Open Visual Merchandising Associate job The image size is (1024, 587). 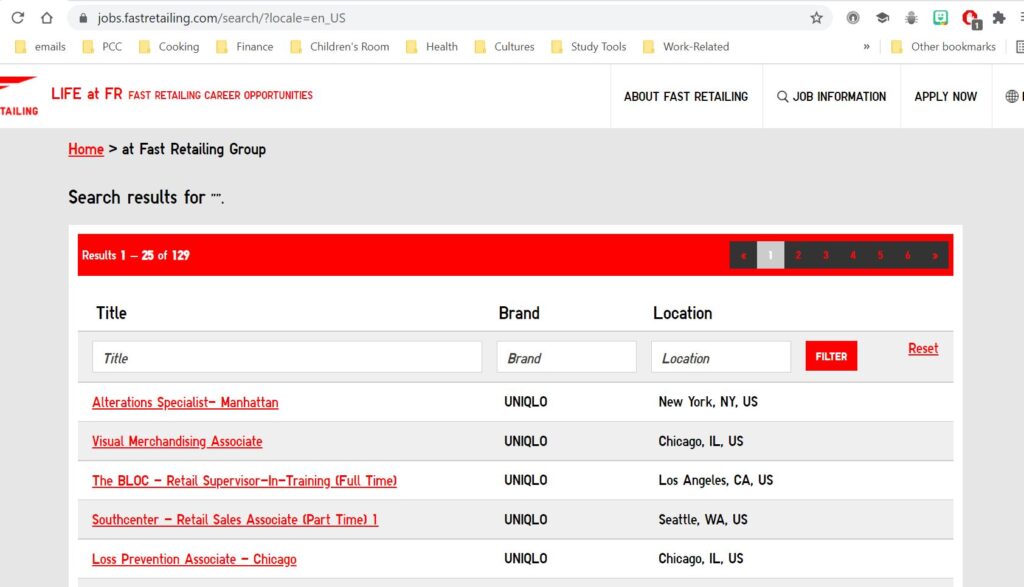[177, 441]
